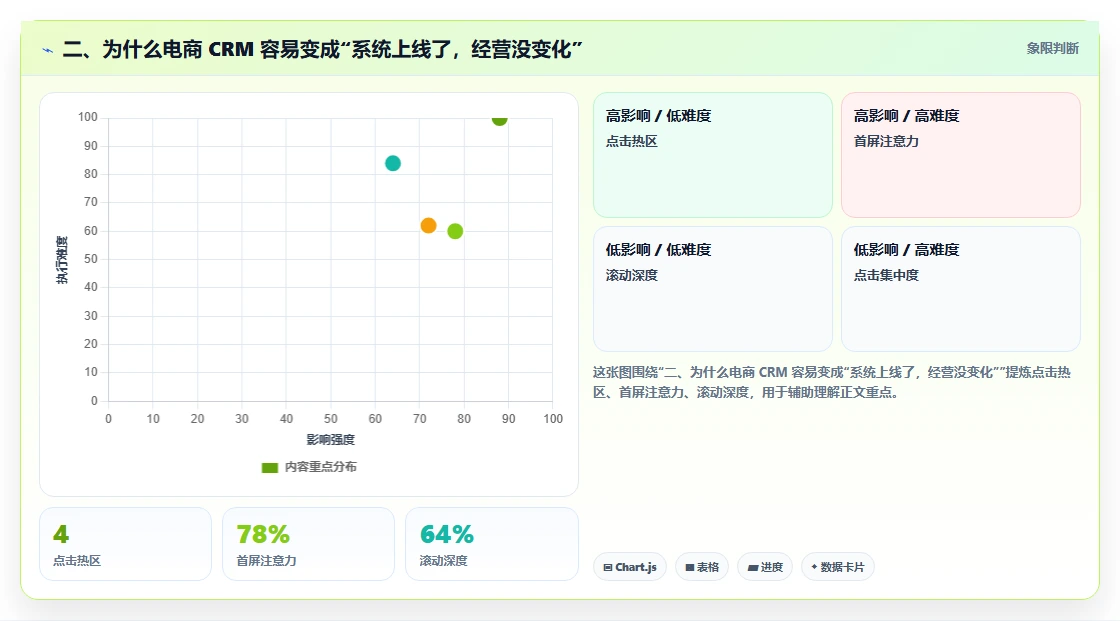Click the 64% 滚动深度 stat card
Screen dimensions: 1120x621
click(491, 545)
